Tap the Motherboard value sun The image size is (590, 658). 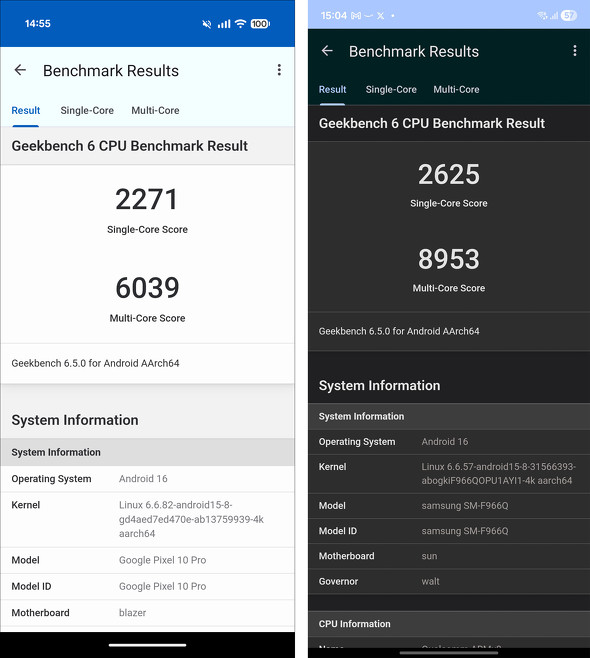tap(429, 556)
